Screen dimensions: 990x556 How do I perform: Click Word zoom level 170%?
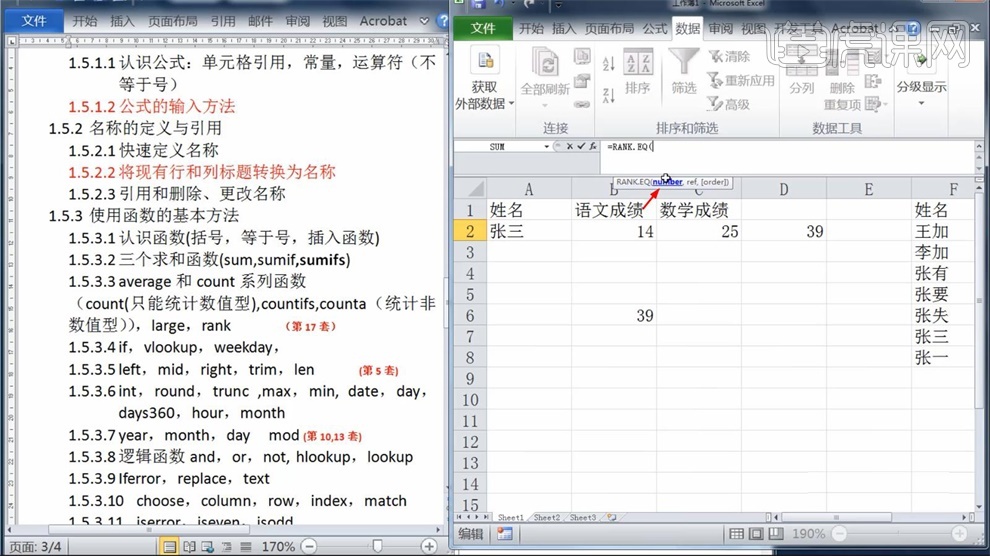pos(278,547)
